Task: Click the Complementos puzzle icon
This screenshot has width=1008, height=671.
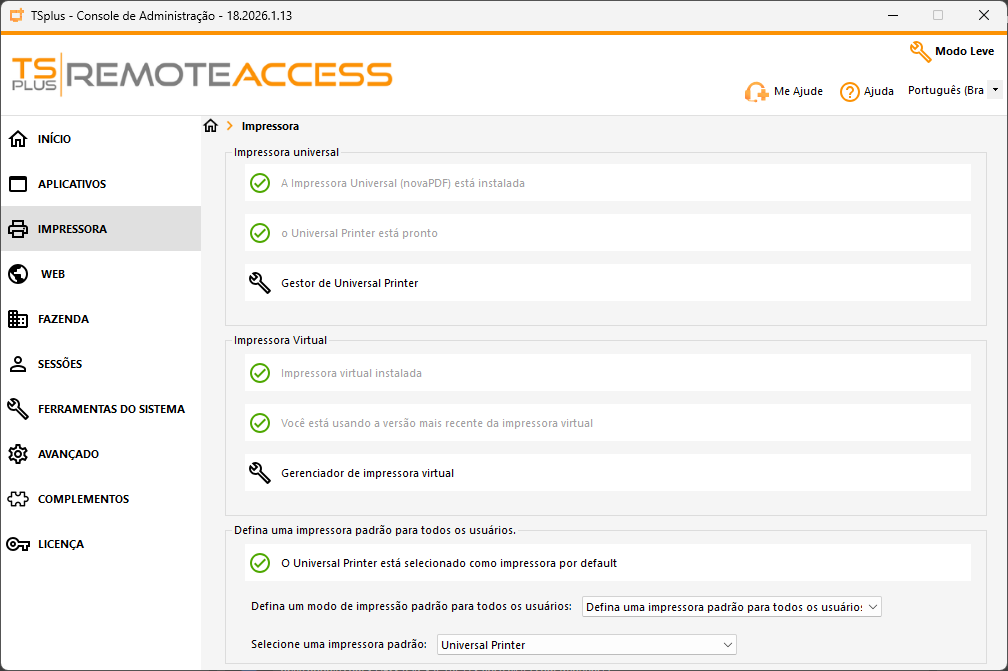Action: [18, 499]
